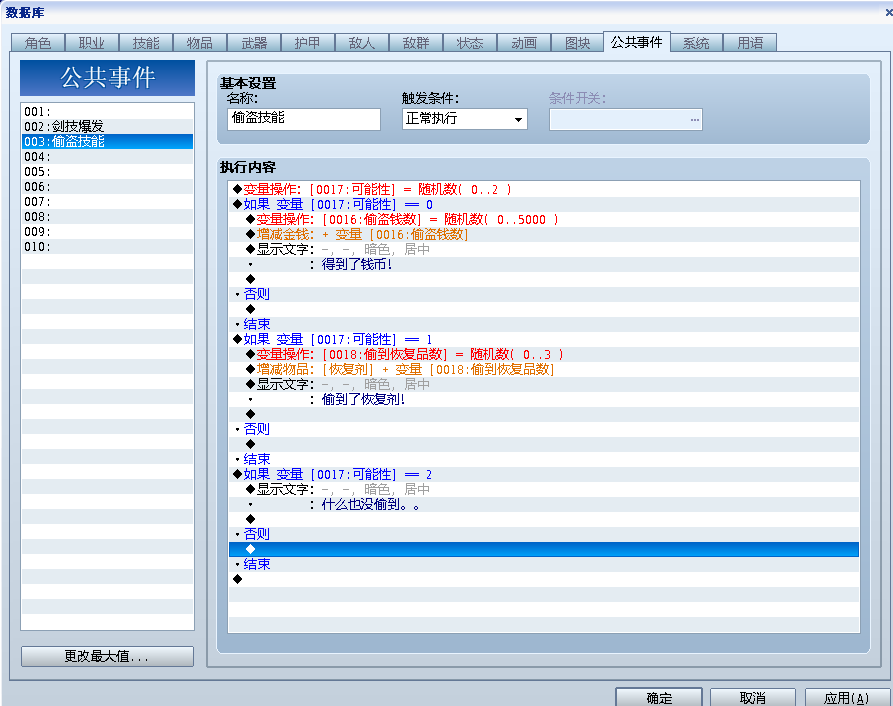The width and height of the screenshot is (893, 706).
Task: Open the 触发条件 dropdown showing 正常执行
Action: (x=464, y=119)
